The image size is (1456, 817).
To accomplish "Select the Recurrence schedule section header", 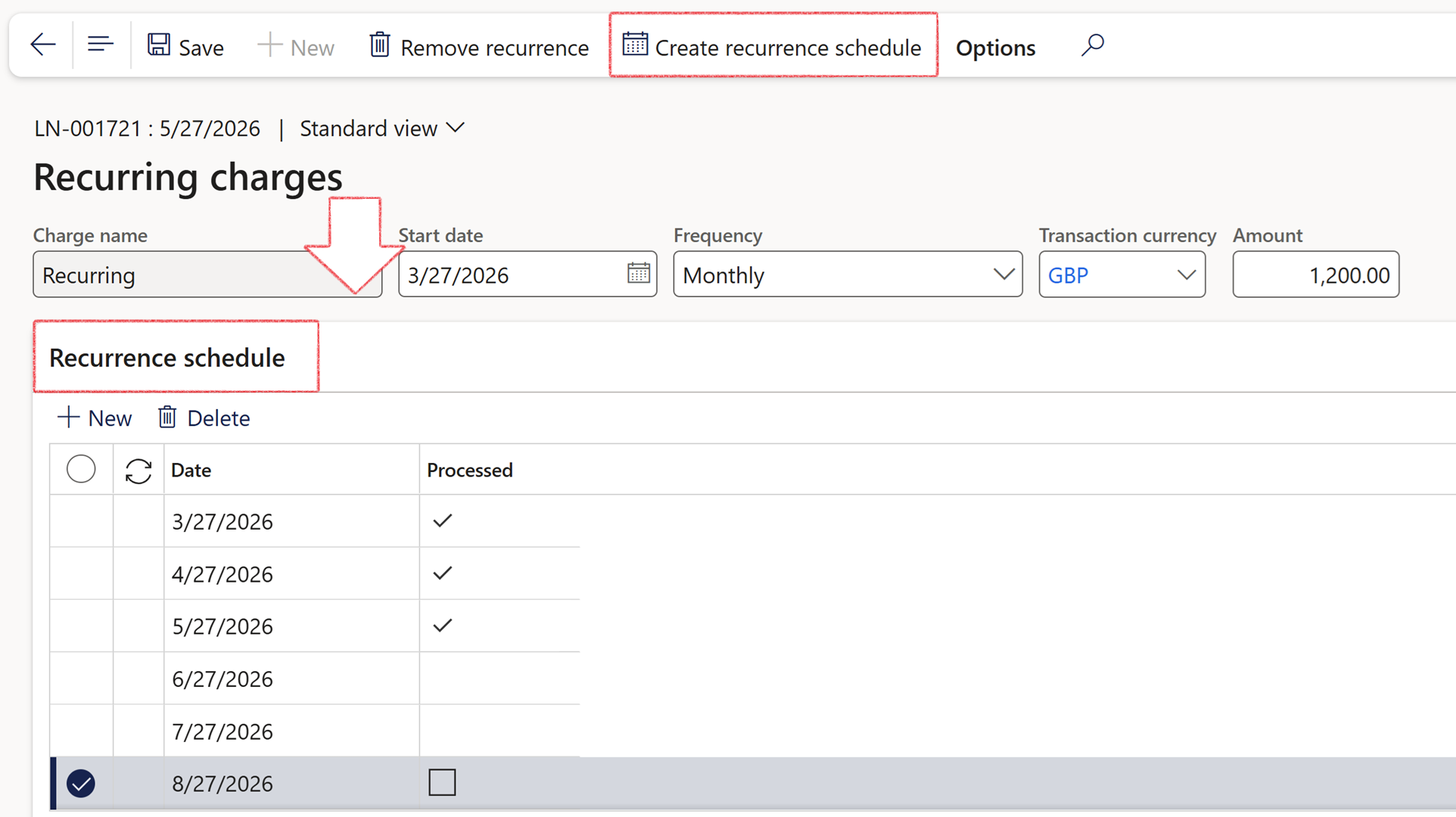I will pos(166,357).
